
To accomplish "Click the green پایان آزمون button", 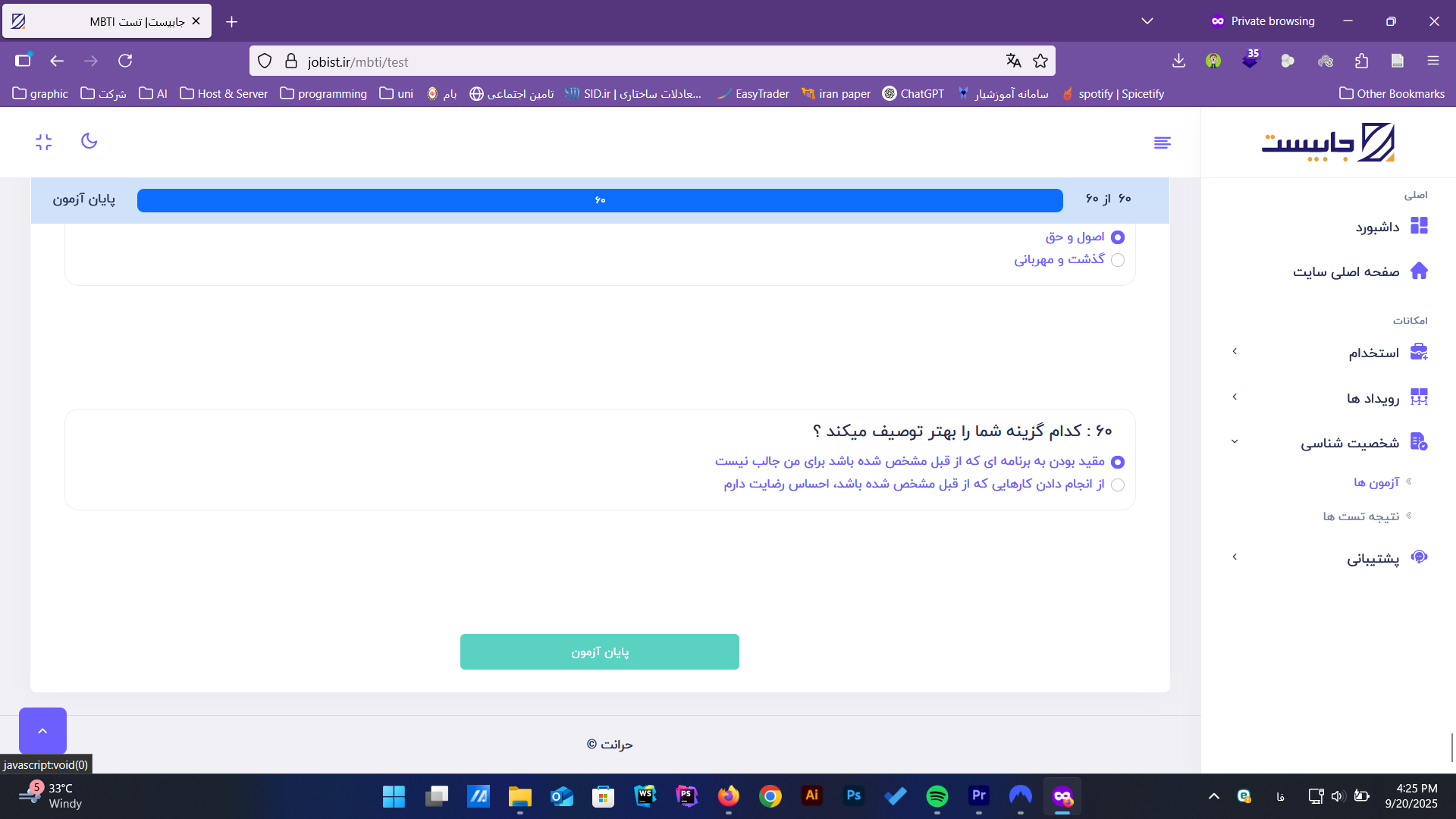I will point(599,651).
